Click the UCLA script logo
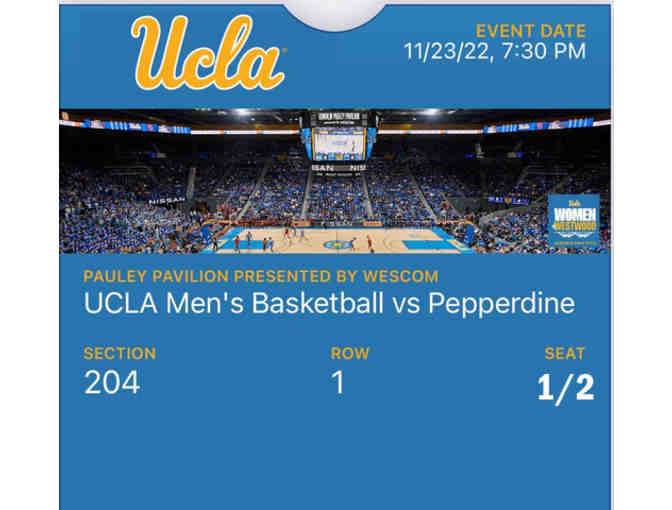Viewport: 672px width, 510px height. coord(208,53)
